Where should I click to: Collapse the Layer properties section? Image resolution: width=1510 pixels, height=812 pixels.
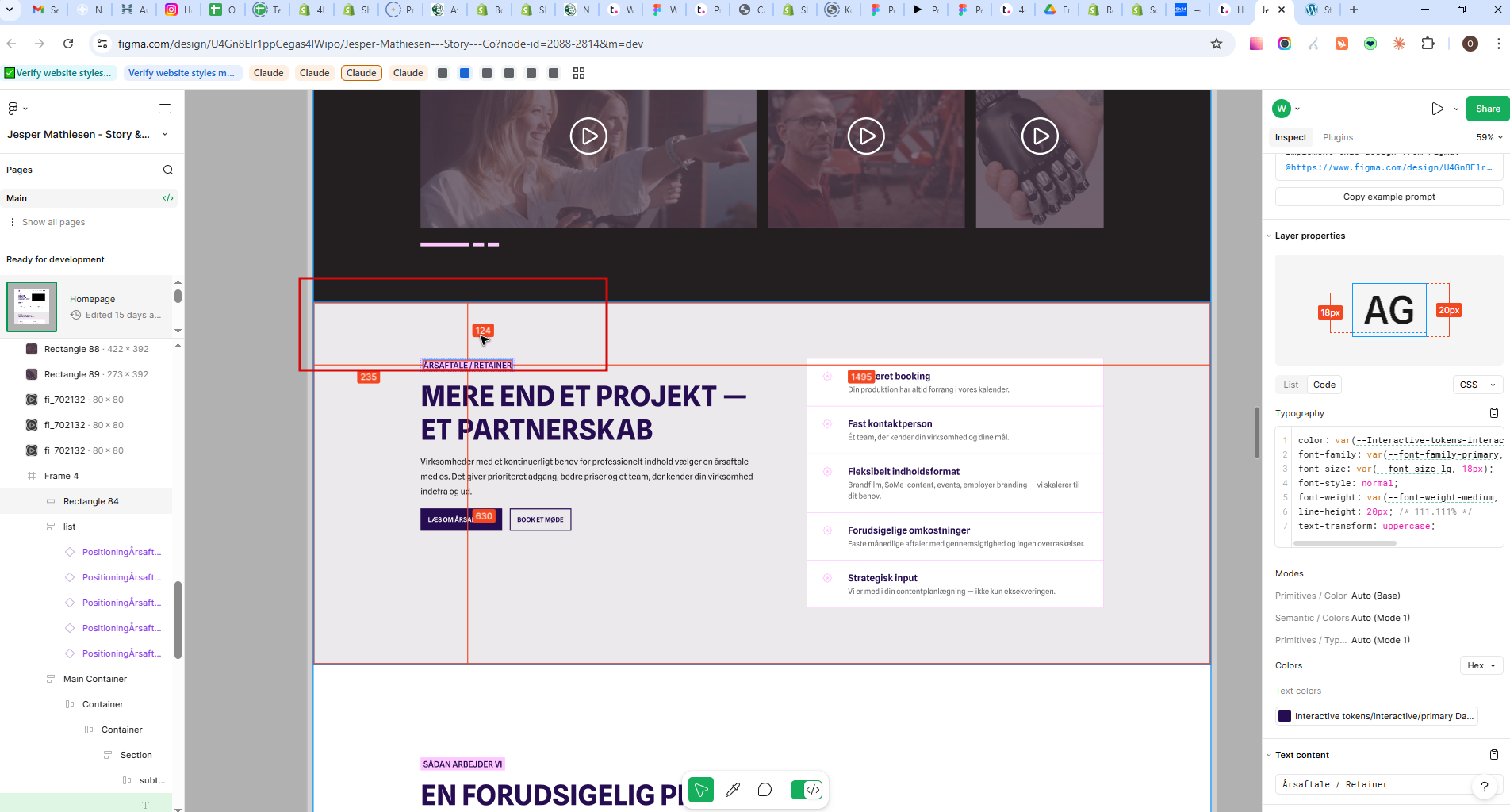[x=1269, y=236]
